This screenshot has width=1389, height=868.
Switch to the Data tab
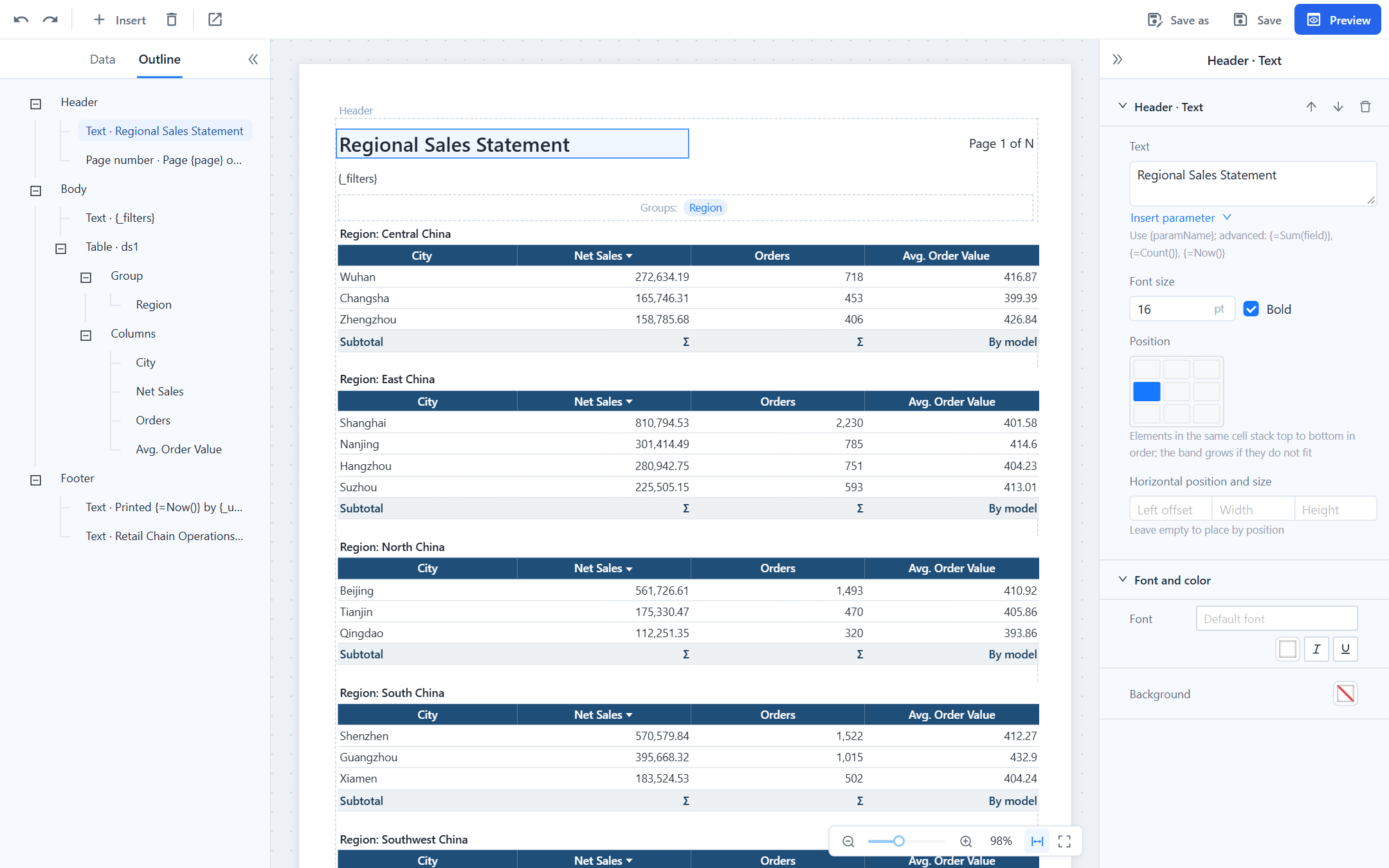(102, 59)
